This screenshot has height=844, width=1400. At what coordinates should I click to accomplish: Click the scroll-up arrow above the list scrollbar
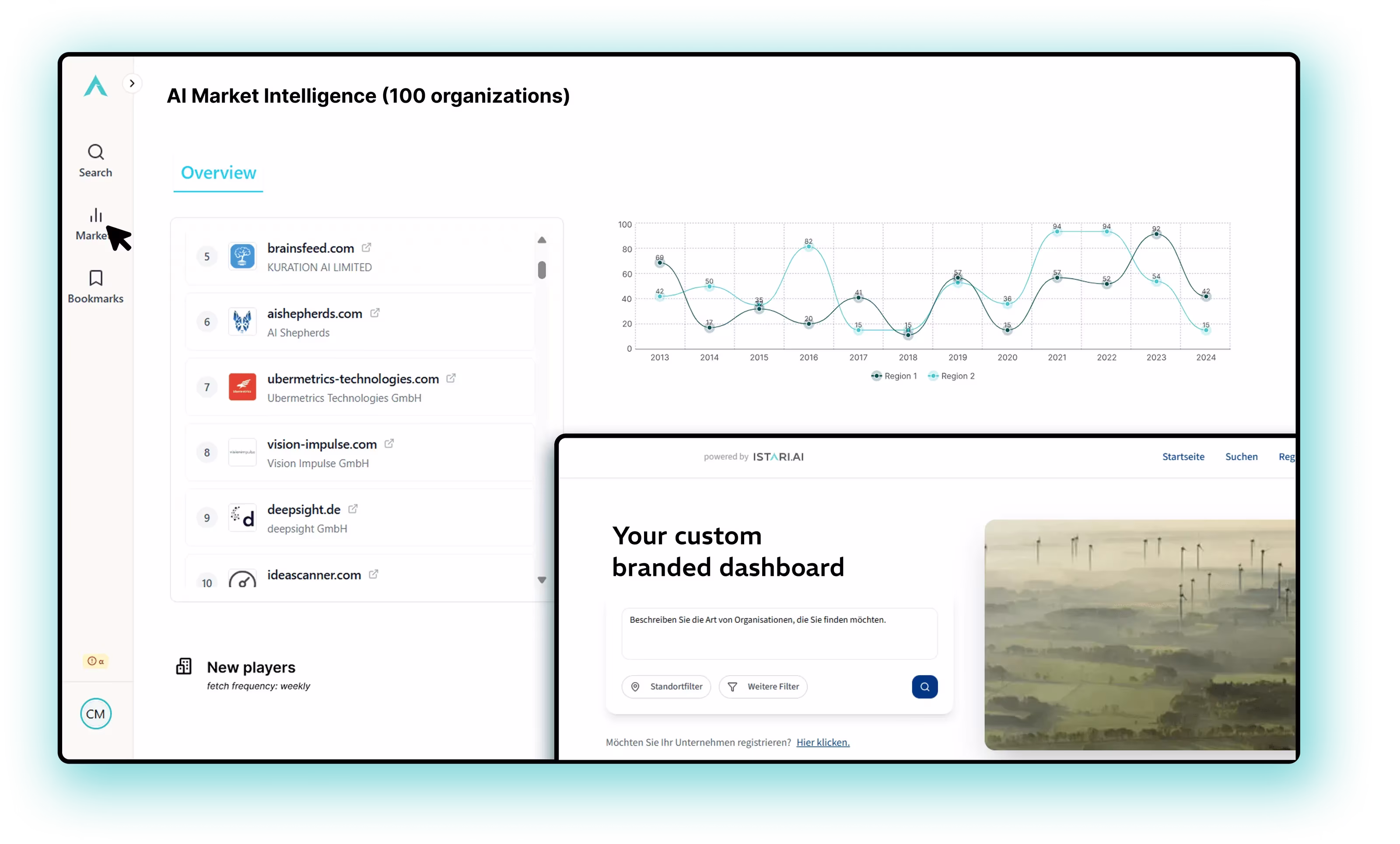(542, 240)
